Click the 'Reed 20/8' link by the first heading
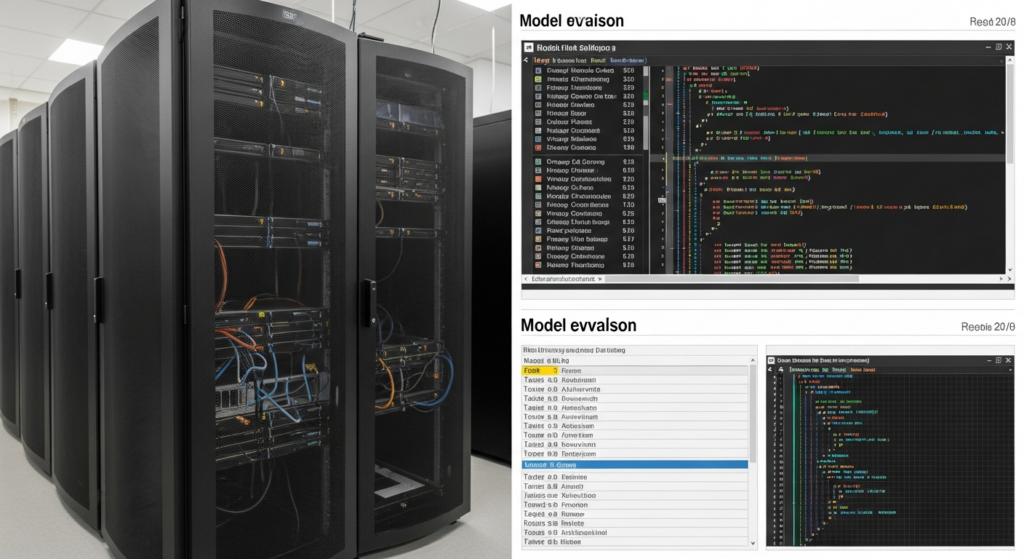This screenshot has width=1024, height=559. coord(992,22)
